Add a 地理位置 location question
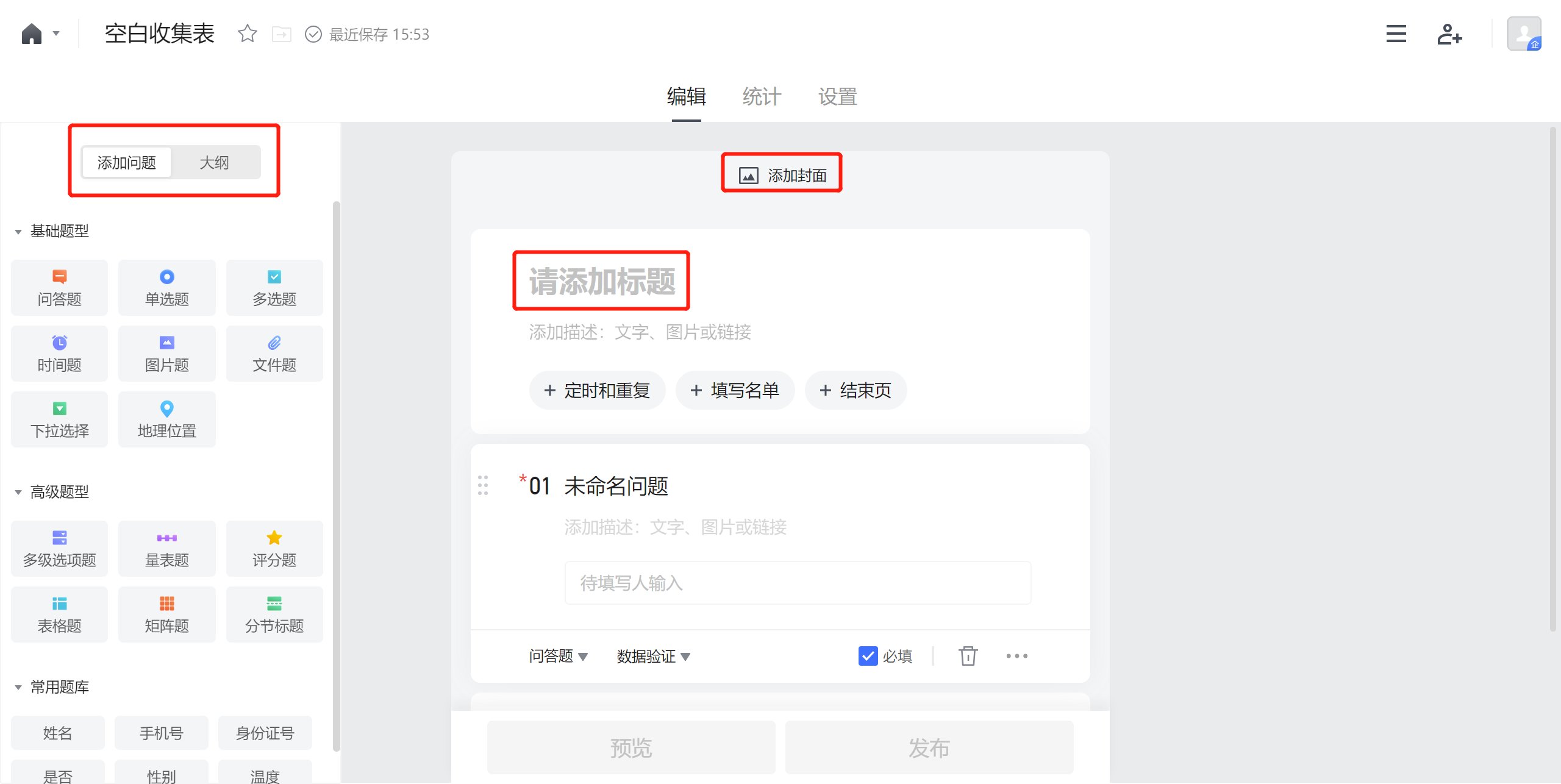1561x784 pixels. [166, 419]
